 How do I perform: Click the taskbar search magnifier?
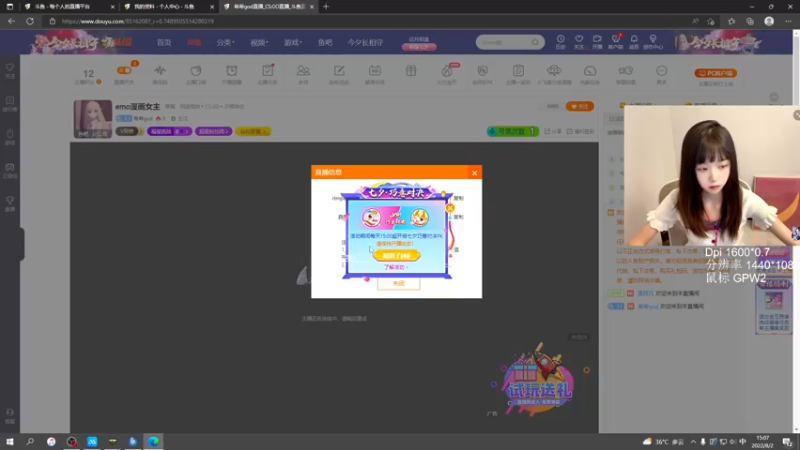click(30, 441)
